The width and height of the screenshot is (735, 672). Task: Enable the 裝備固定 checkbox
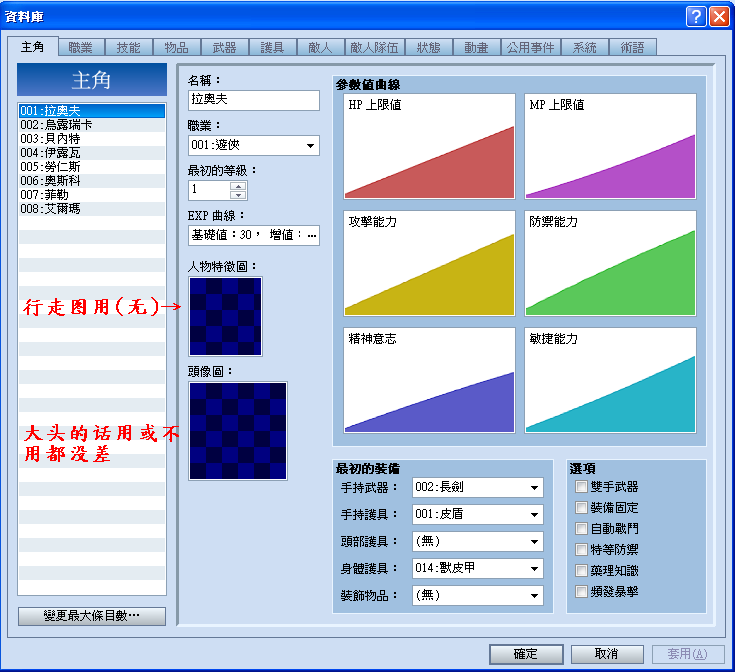581,508
